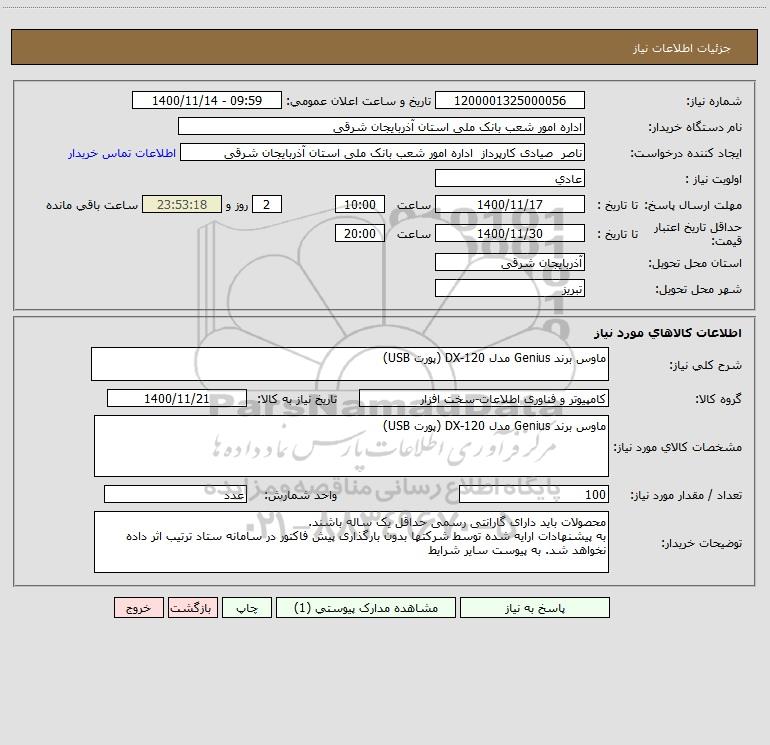Click the نام دستگاه خریدار label

[x=695, y=128]
